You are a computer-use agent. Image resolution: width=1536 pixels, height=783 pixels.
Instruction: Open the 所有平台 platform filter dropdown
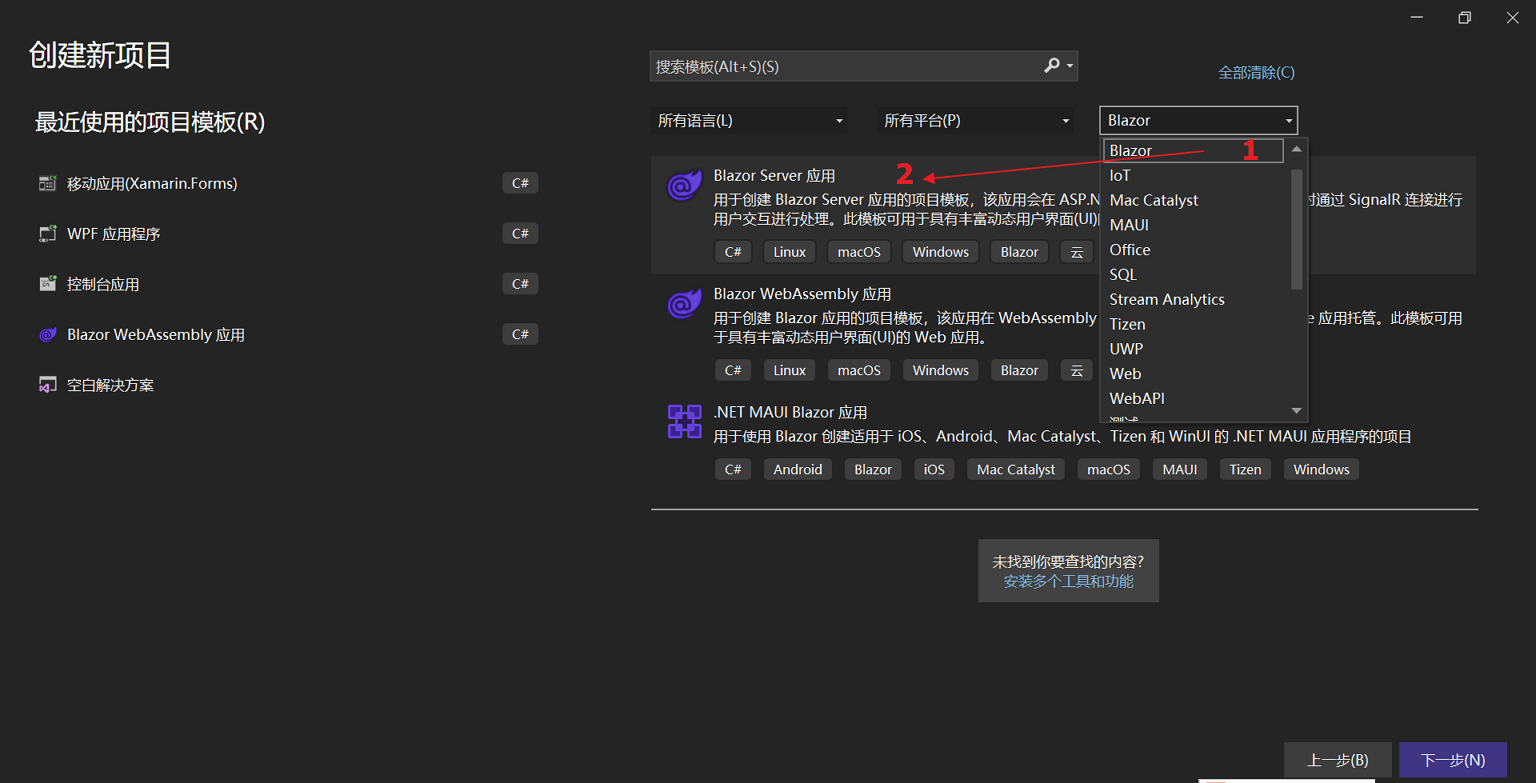tap(976, 120)
